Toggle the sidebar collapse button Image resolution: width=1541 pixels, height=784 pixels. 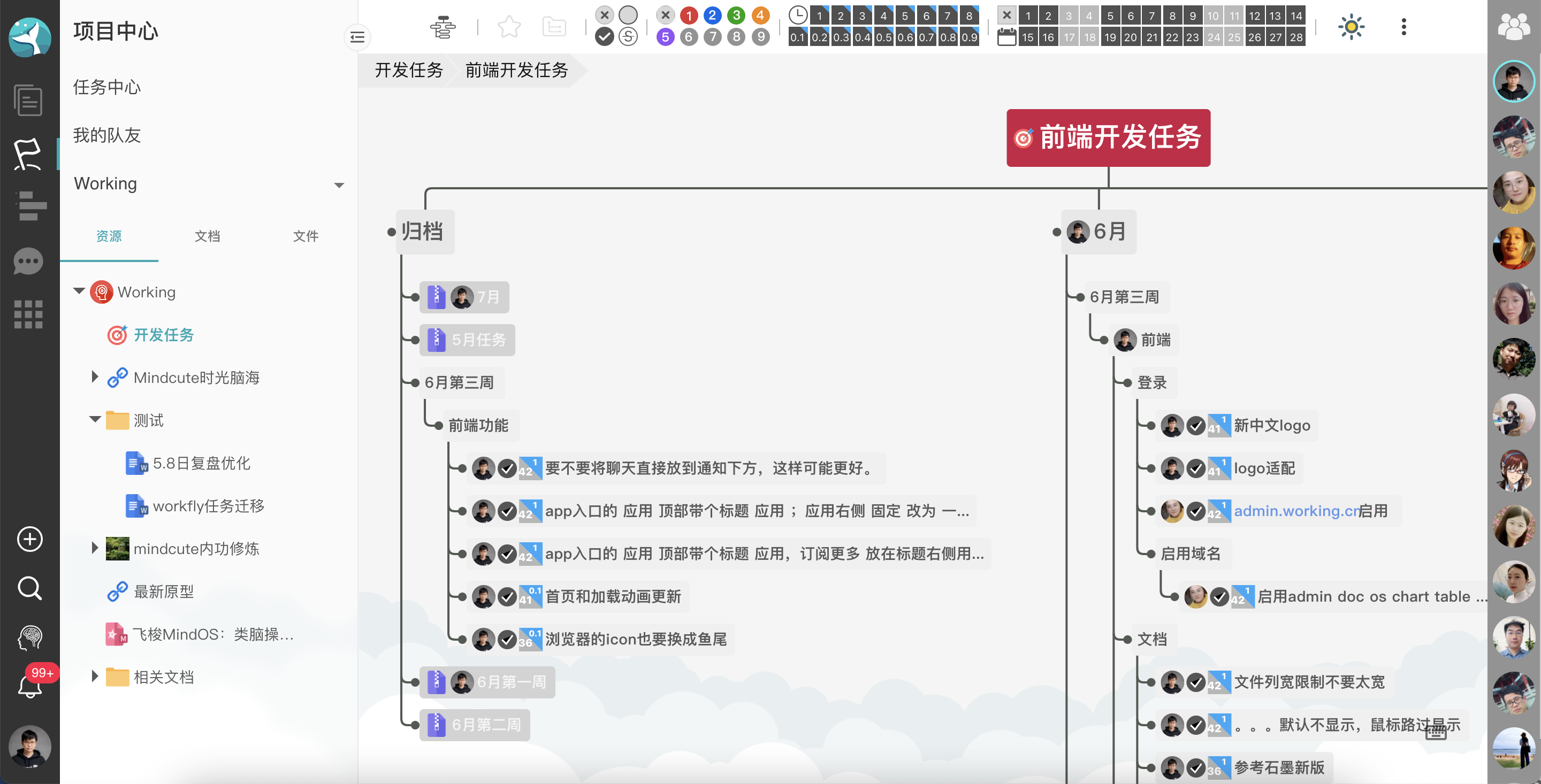(357, 37)
